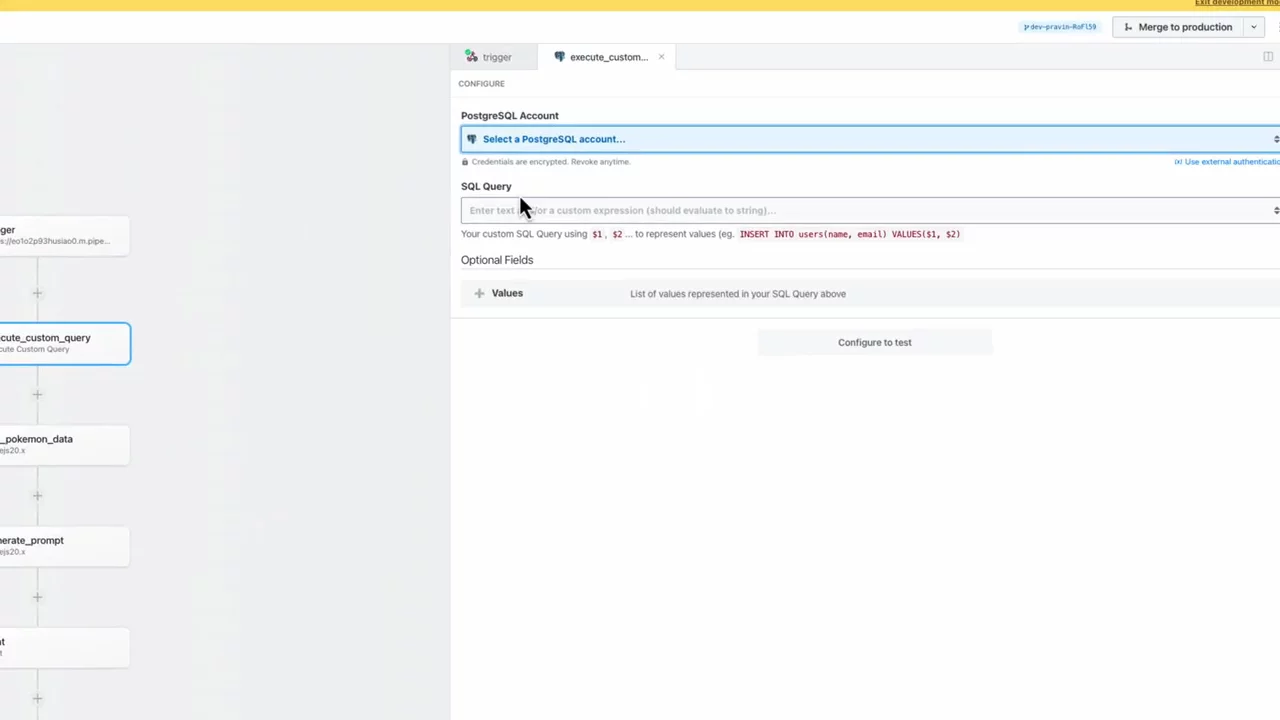Screen dimensions: 1280x720
Task: Click the Configure to test button
Action: [874, 342]
